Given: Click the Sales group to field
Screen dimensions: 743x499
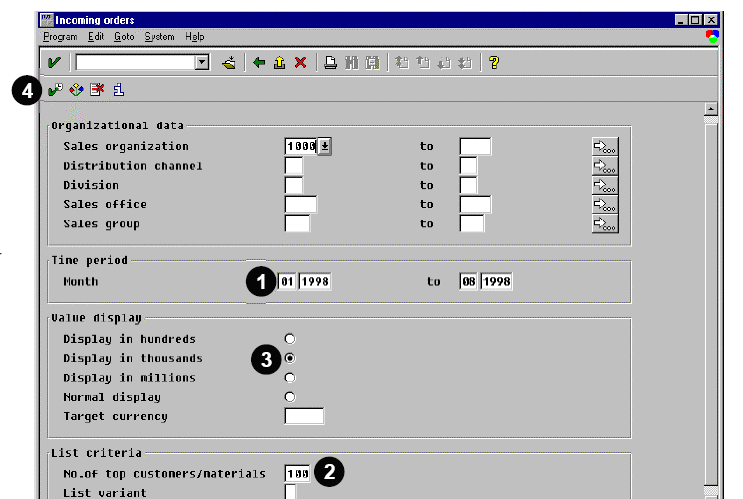Looking at the screenshot, I should click(x=472, y=223).
